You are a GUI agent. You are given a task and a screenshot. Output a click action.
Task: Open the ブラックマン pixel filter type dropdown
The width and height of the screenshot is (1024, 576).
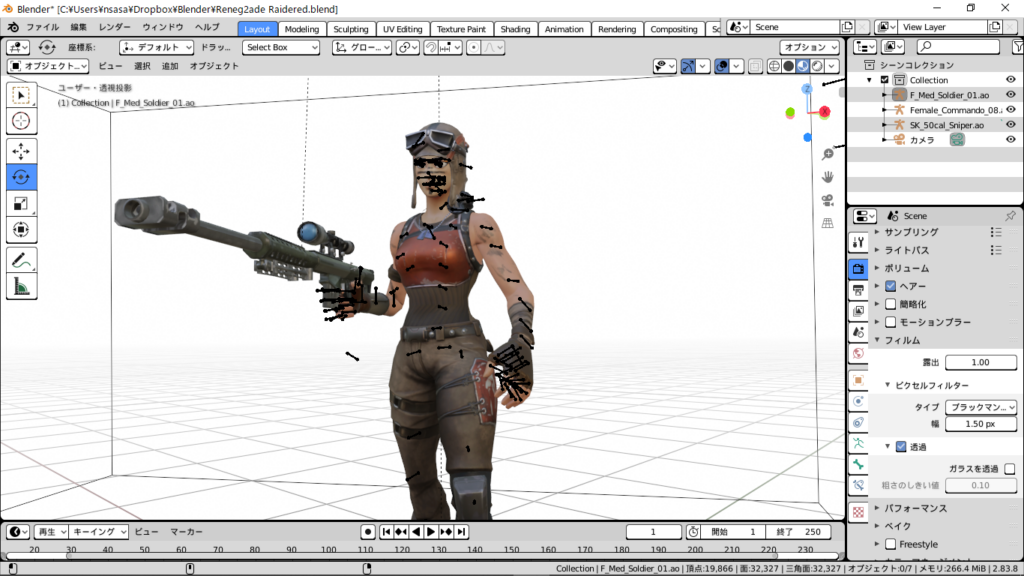click(980, 407)
